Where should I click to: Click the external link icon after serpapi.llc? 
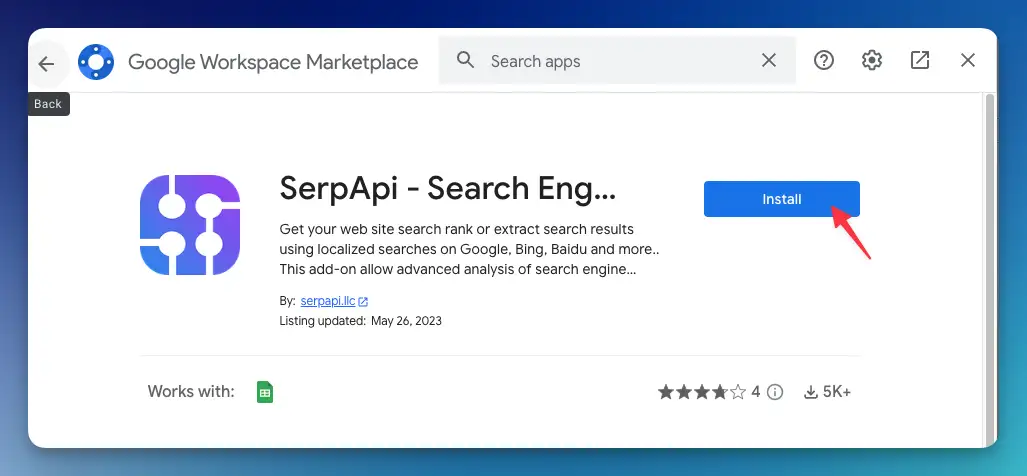coord(363,302)
